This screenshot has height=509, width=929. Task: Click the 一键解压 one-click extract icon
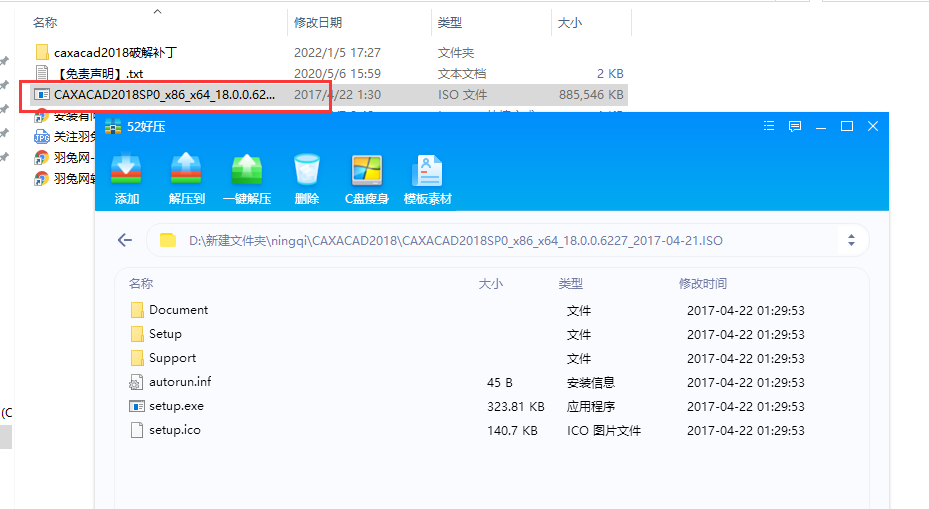point(246,169)
